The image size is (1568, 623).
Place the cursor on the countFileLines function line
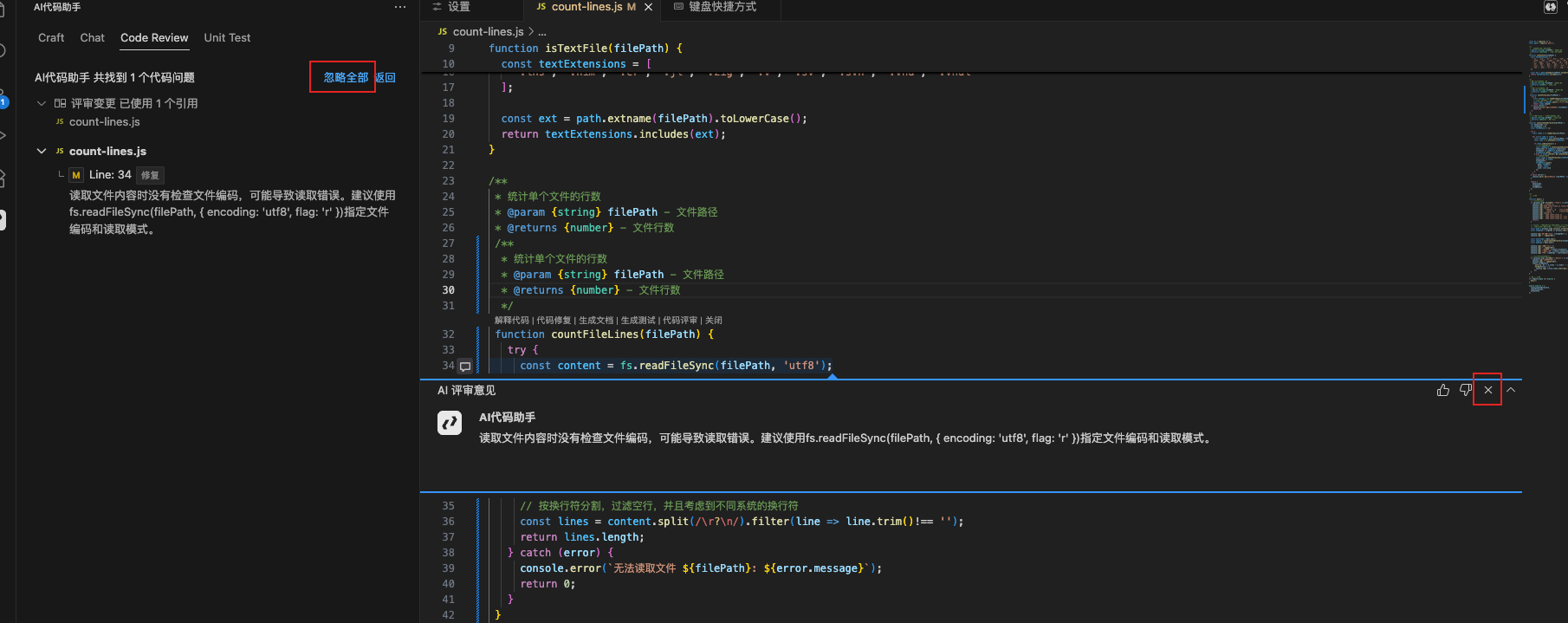pos(605,334)
